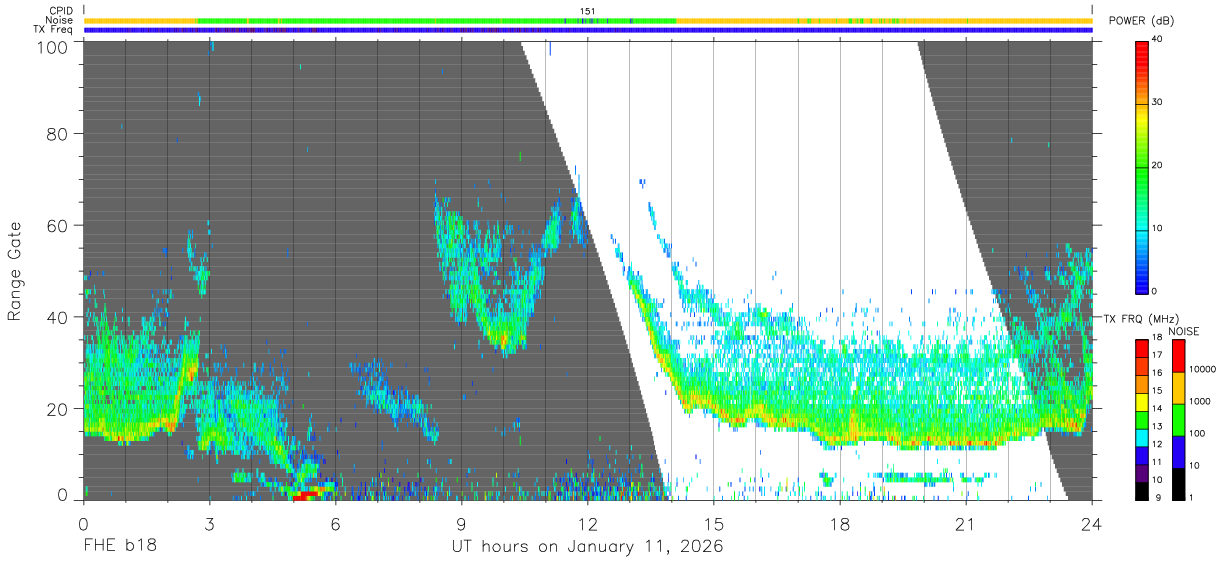Select the rainbow POWER color scale bar
The image size is (1228, 567).
point(1142,166)
